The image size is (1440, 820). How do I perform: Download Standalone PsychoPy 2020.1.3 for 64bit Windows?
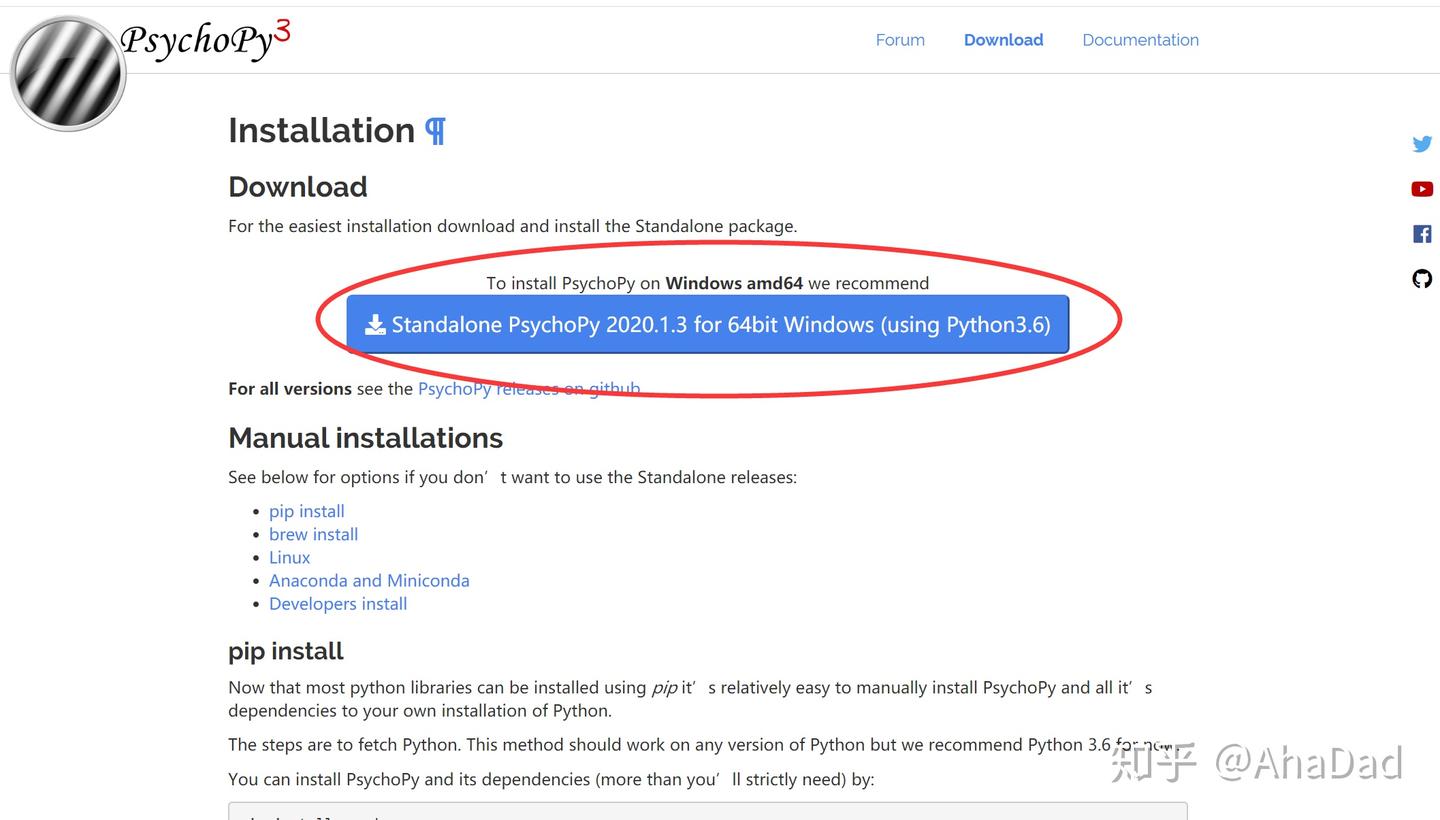pos(720,325)
